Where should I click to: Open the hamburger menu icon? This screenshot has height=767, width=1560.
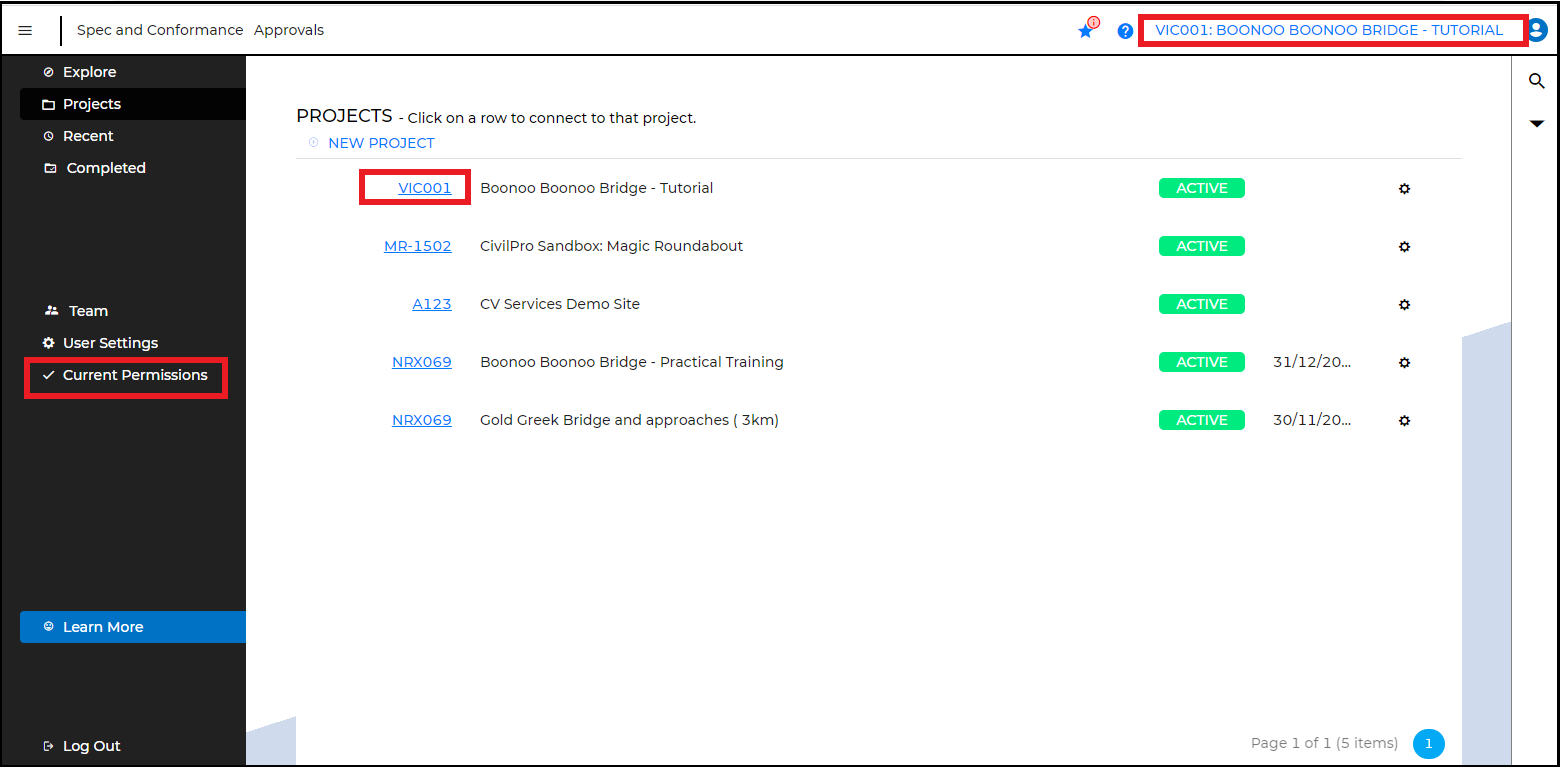point(25,31)
